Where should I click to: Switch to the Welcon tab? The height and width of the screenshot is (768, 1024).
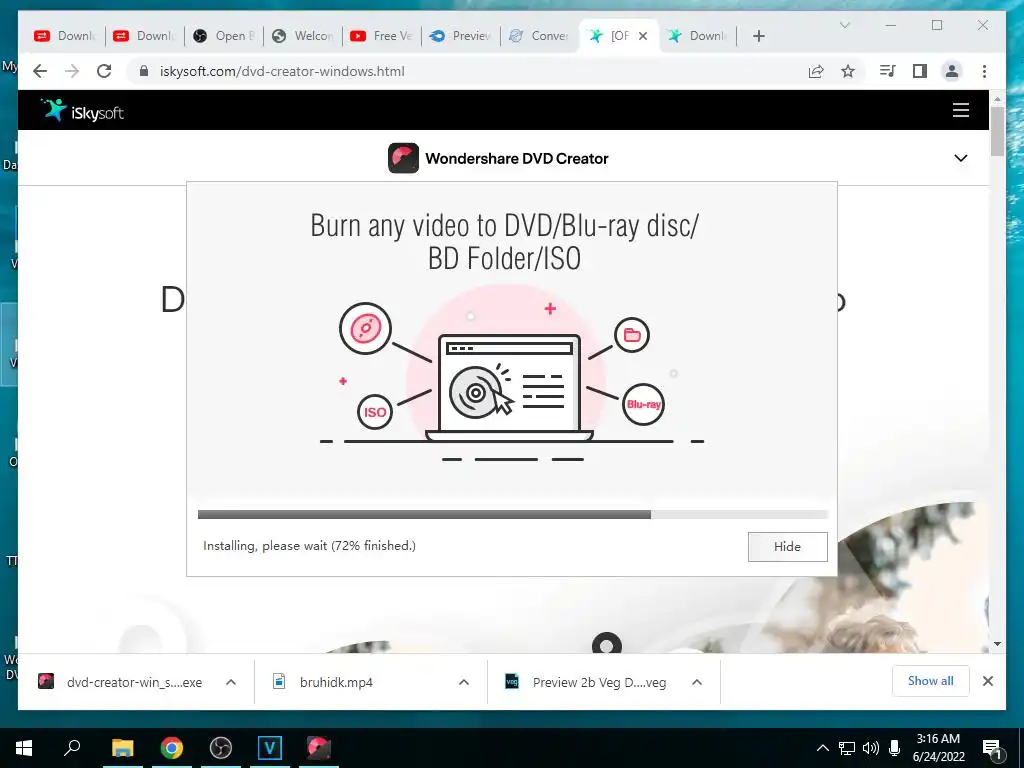303,36
